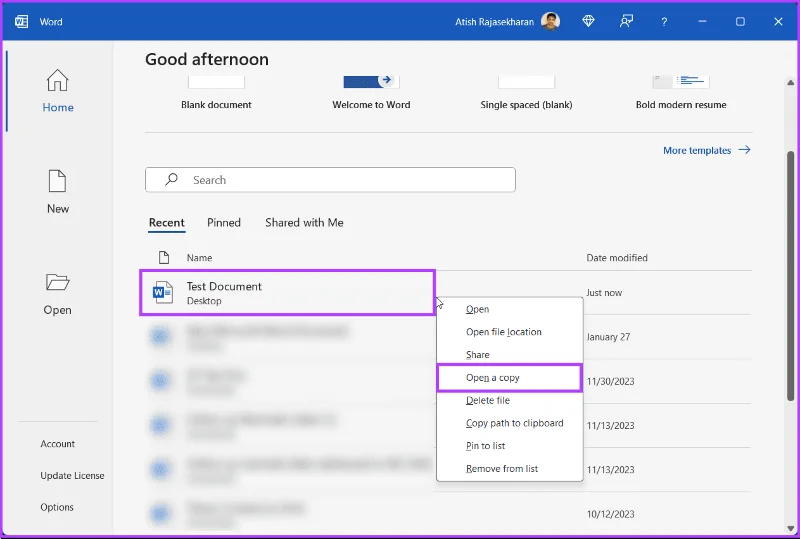Screen dimensions: 800x539
Task: Click the Test Document Word file icon
Action: 163,292
